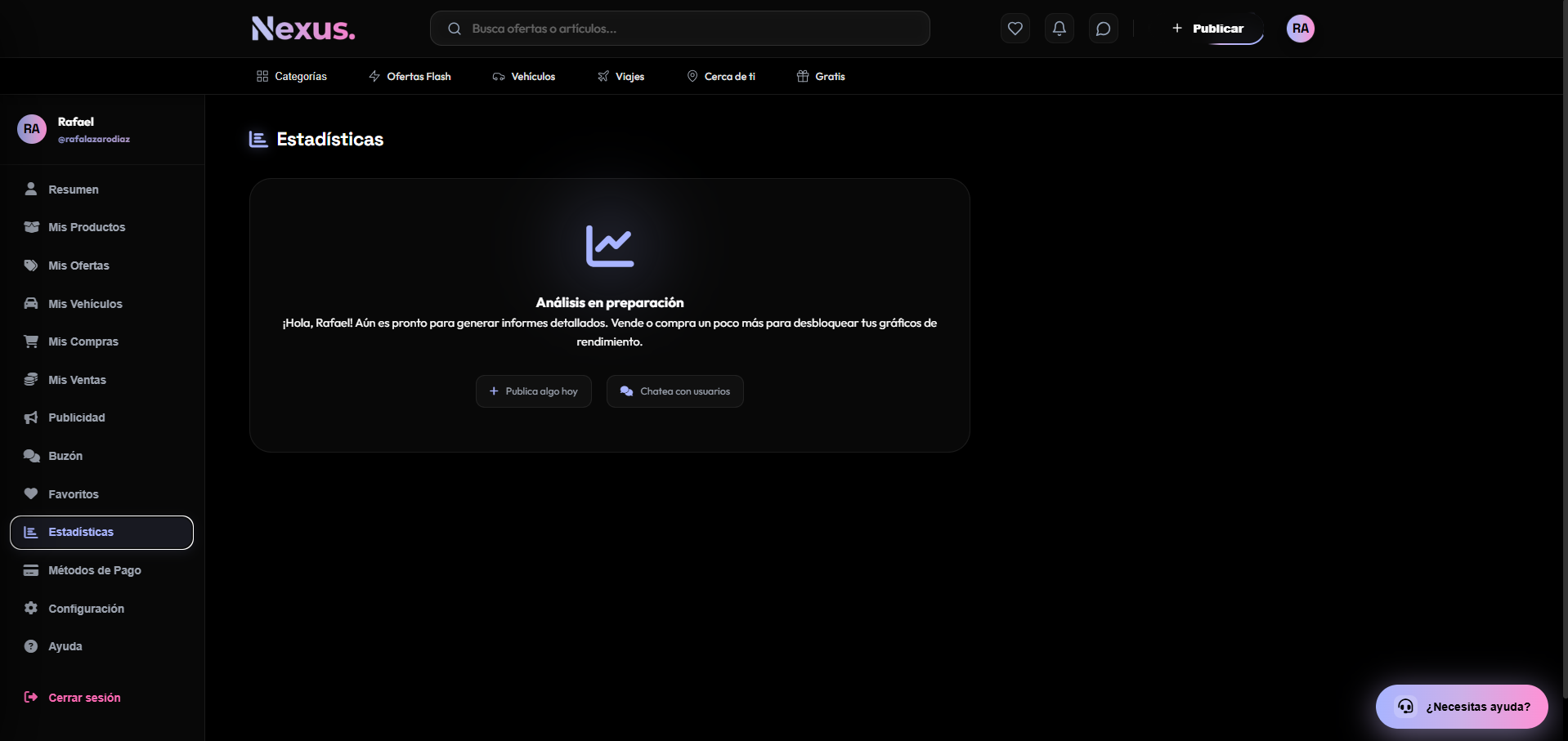Click the Publicar button
This screenshot has height=741, width=1568.
pos(1207,29)
